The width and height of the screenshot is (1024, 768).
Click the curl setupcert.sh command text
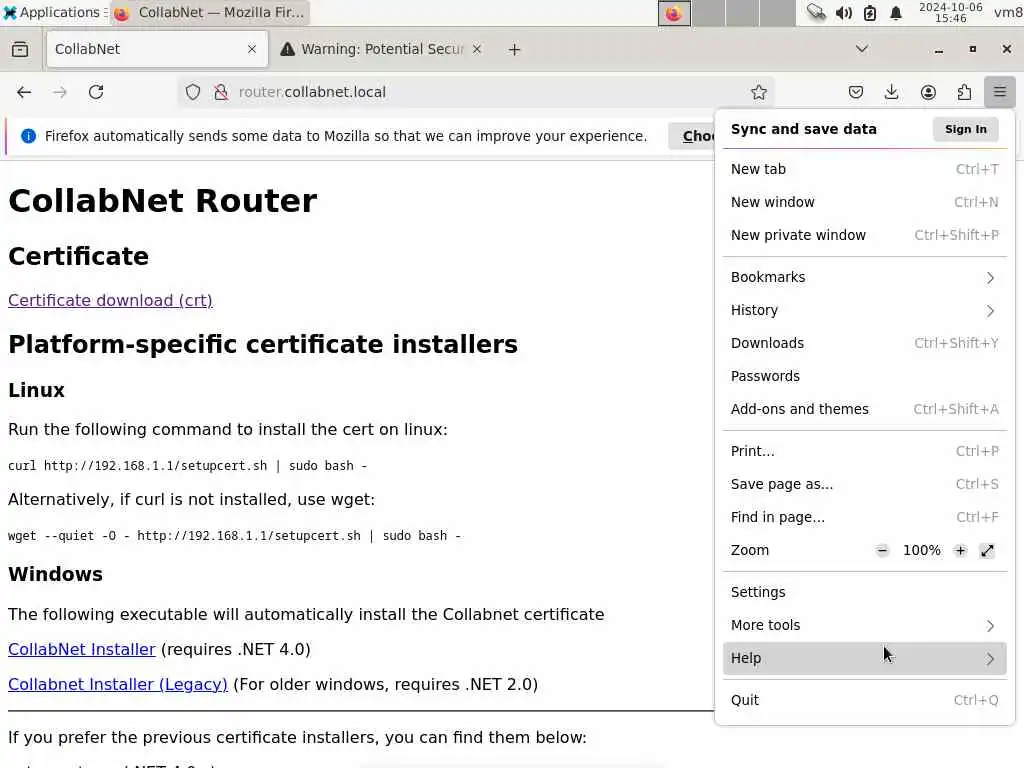click(187, 466)
